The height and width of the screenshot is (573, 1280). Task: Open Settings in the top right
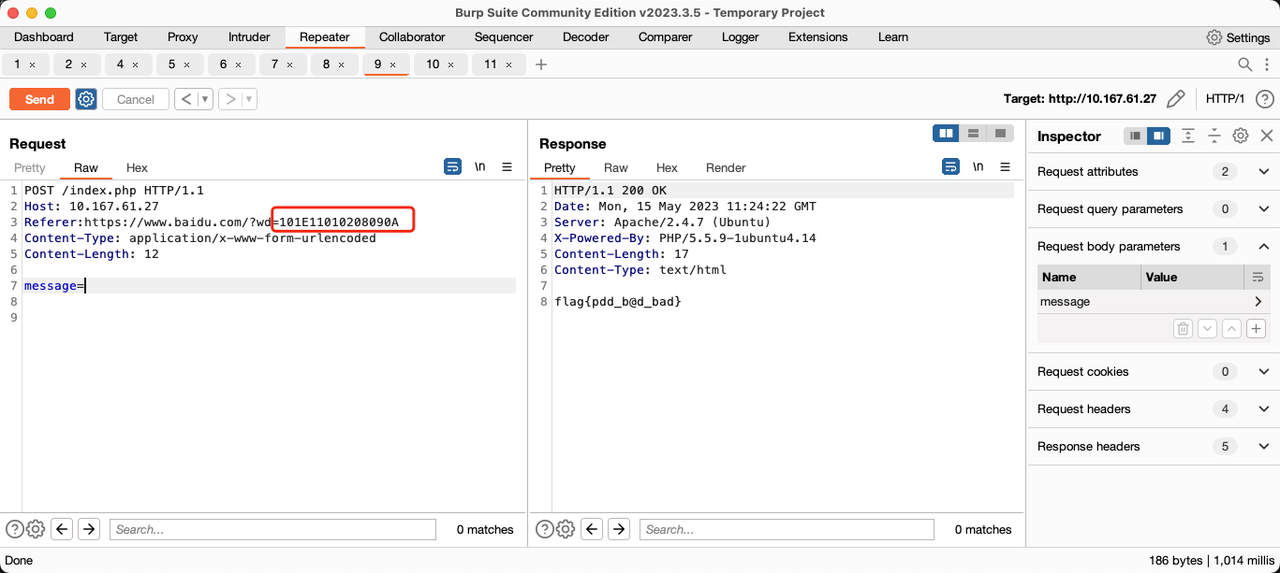1238,37
